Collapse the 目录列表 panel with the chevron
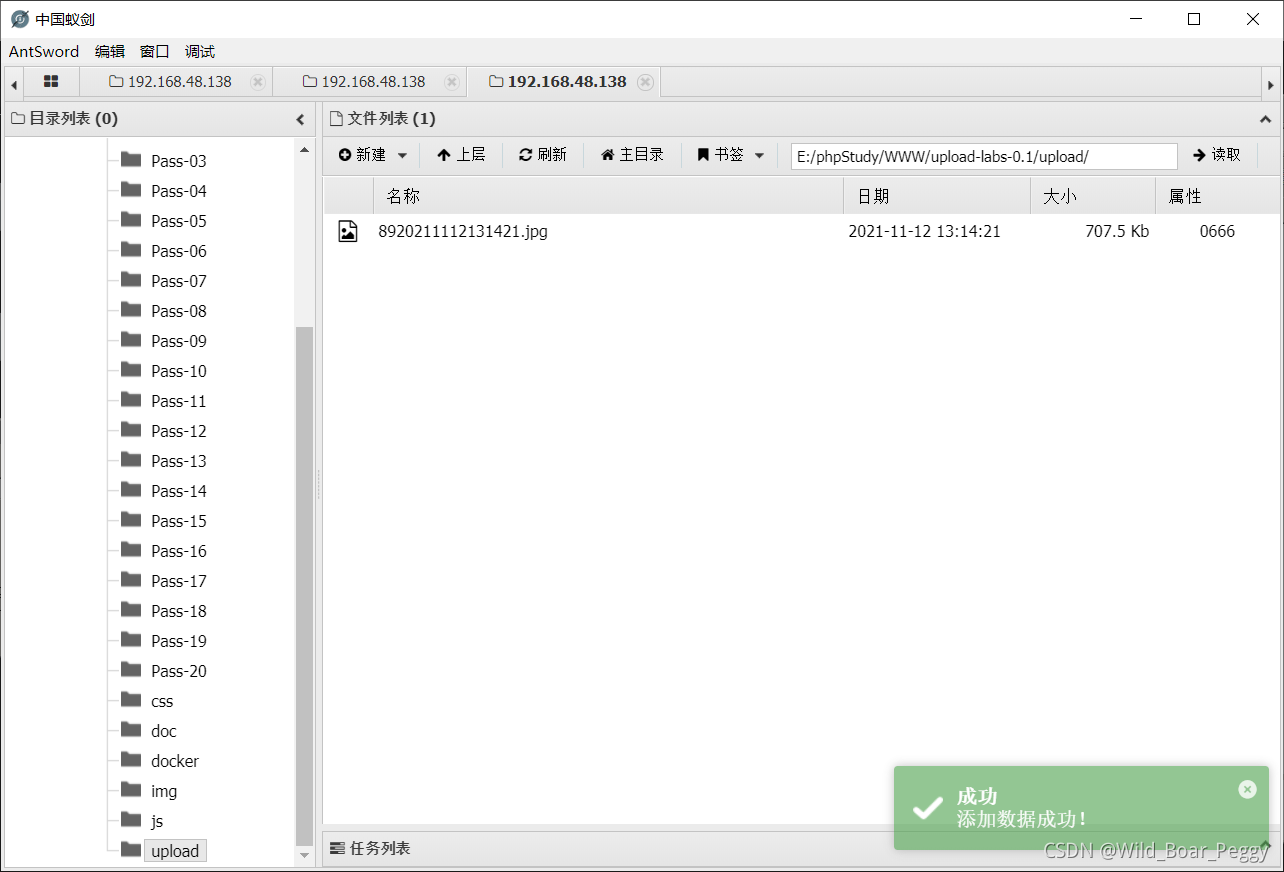The width and height of the screenshot is (1284, 872). tap(300, 119)
